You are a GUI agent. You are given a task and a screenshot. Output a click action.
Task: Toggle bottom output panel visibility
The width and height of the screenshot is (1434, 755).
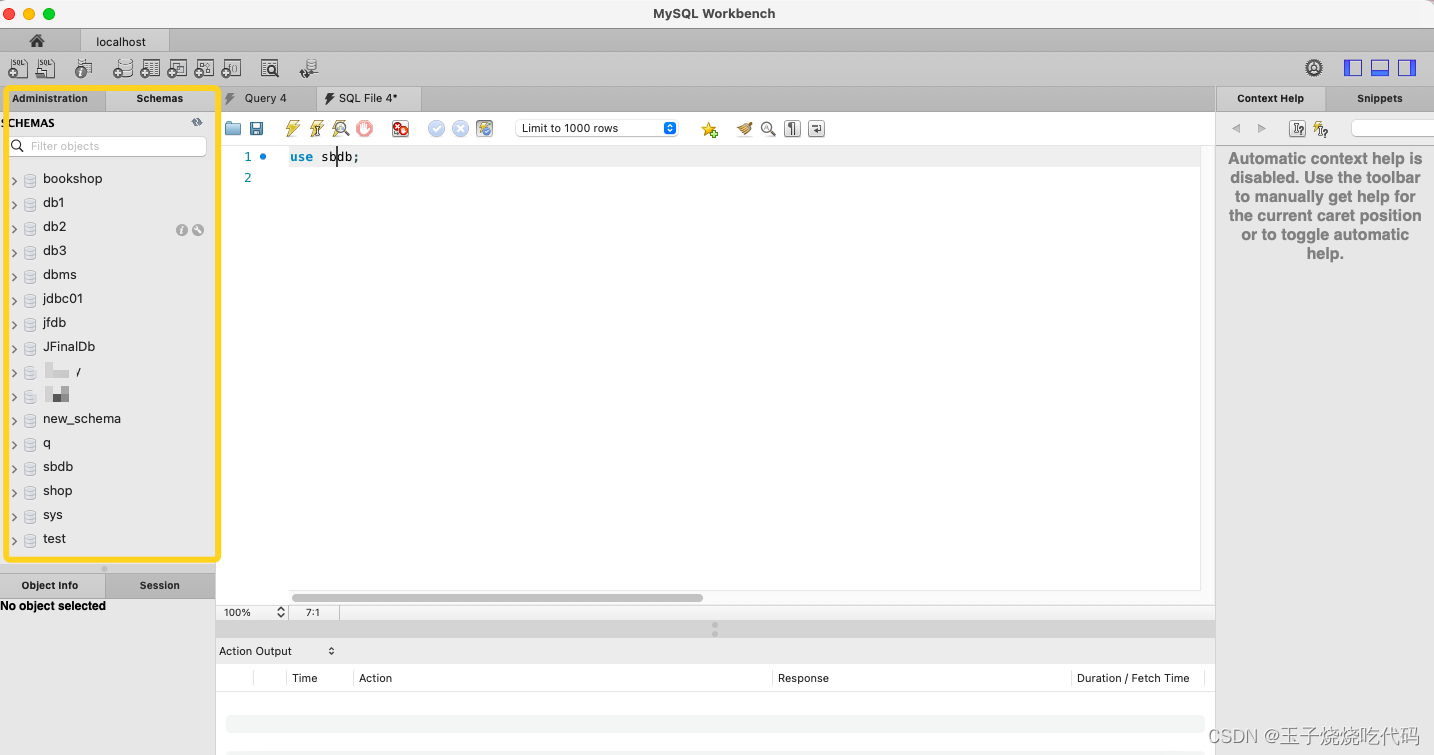click(1380, 68)
